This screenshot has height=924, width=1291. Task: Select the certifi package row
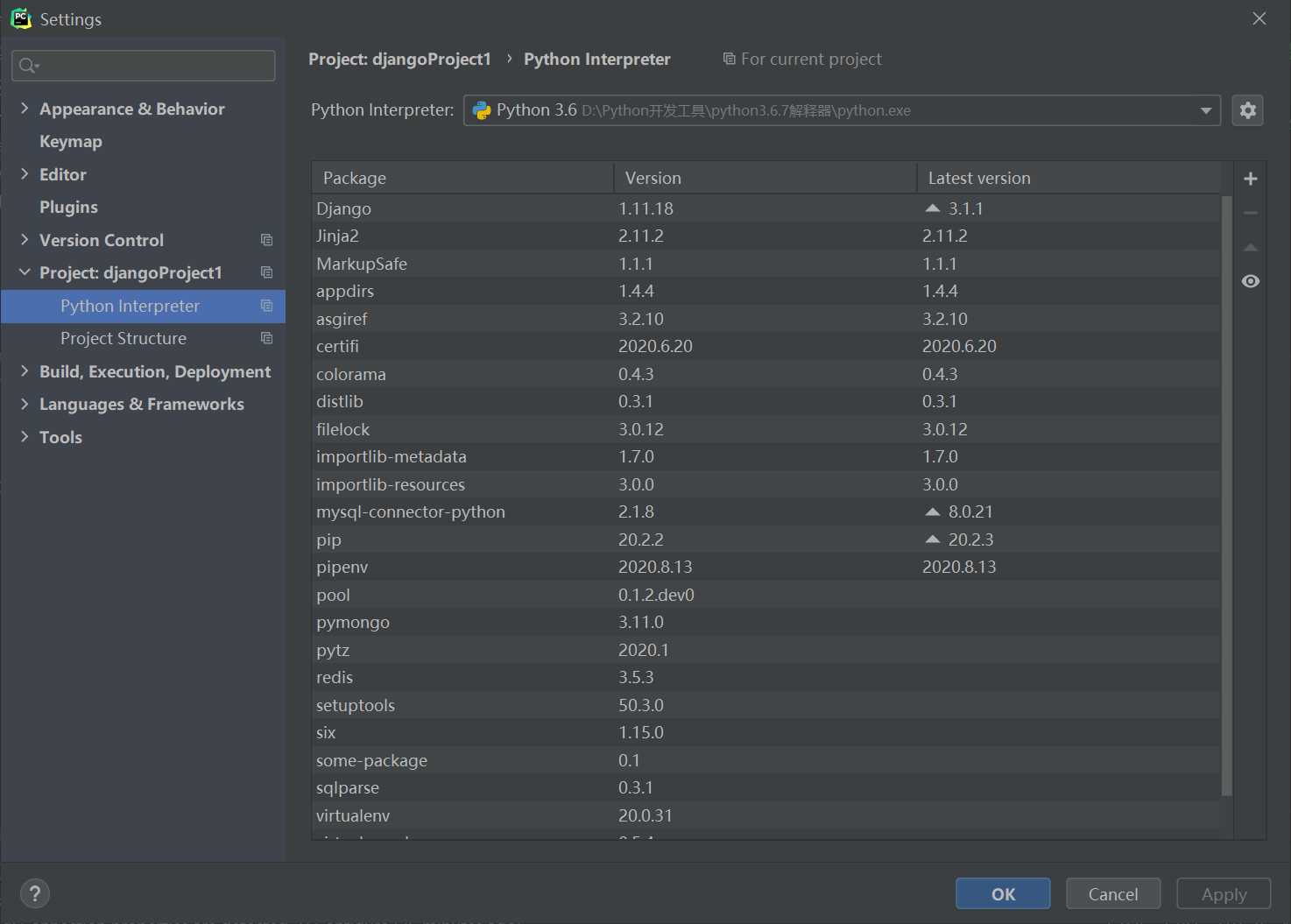[x=765, y=346]
